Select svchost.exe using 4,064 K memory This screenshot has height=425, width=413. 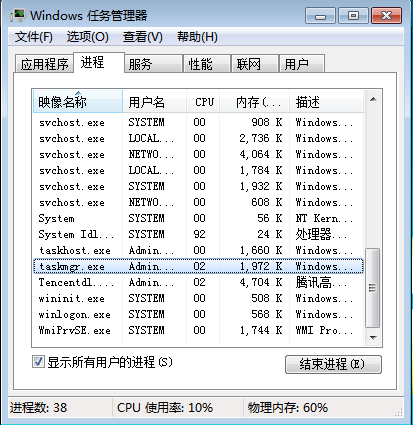point(198,154)
